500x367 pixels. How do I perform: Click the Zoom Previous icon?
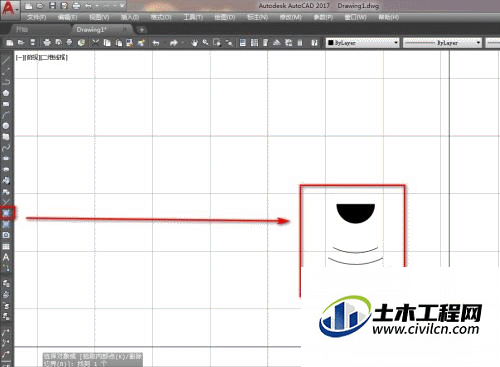coord(229,43)
